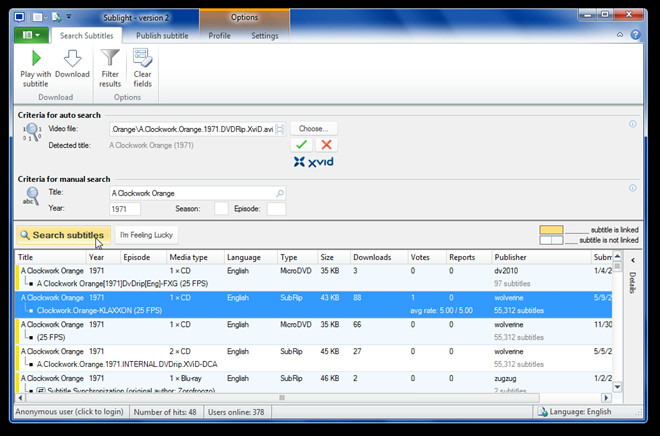660x436 pixels.
Task: Sort results by Votes column header
Action: (x=427, y=257)
